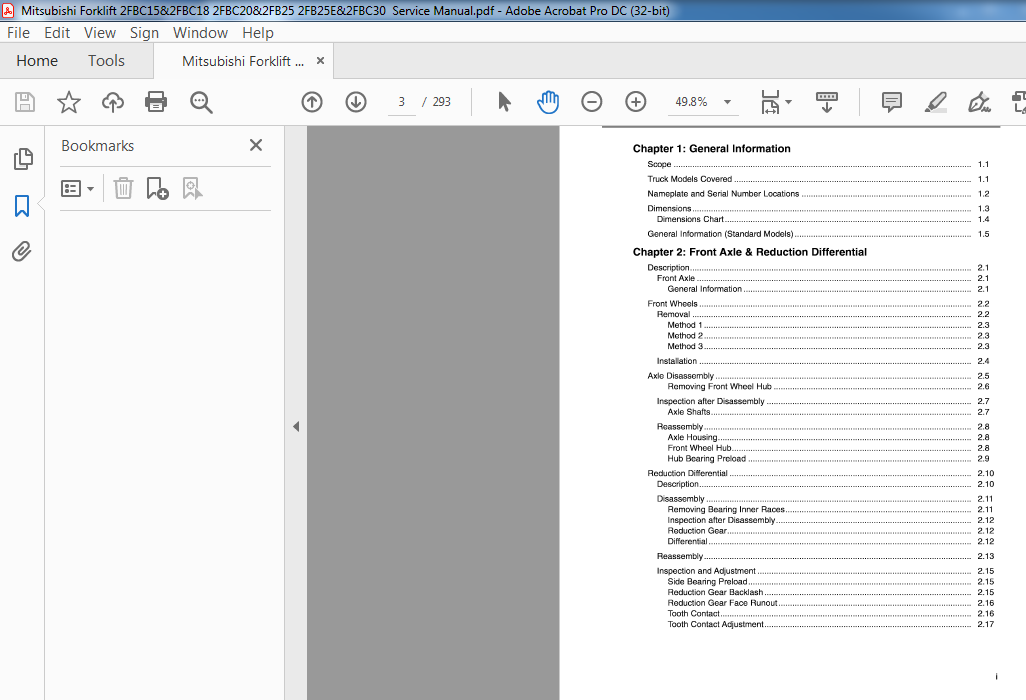This screenshot has width=1026, height=700.
Task: Switch to the Home tab
Action: click(37, 61)
